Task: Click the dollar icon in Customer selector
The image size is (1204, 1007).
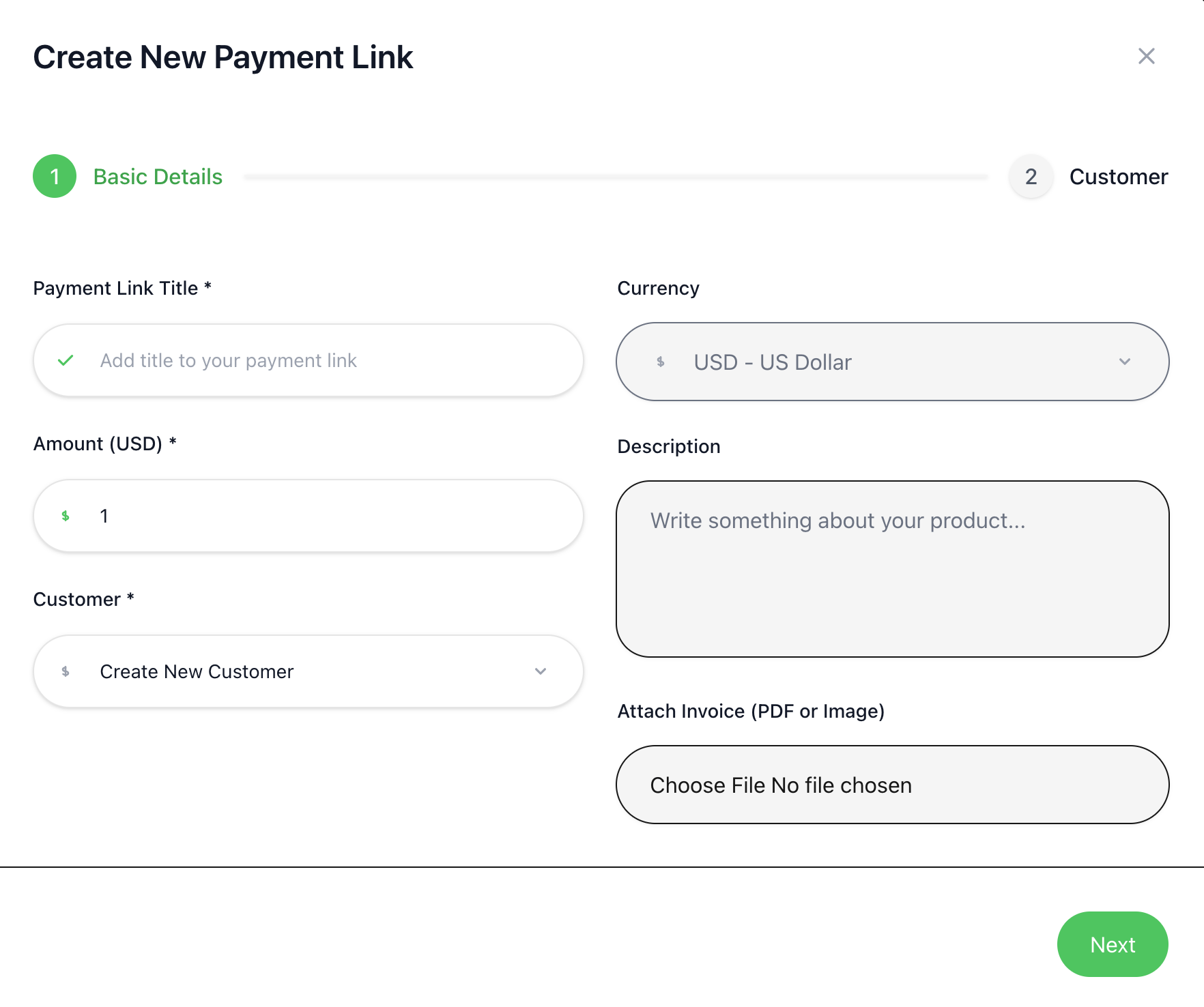Action: coord(66,671)
